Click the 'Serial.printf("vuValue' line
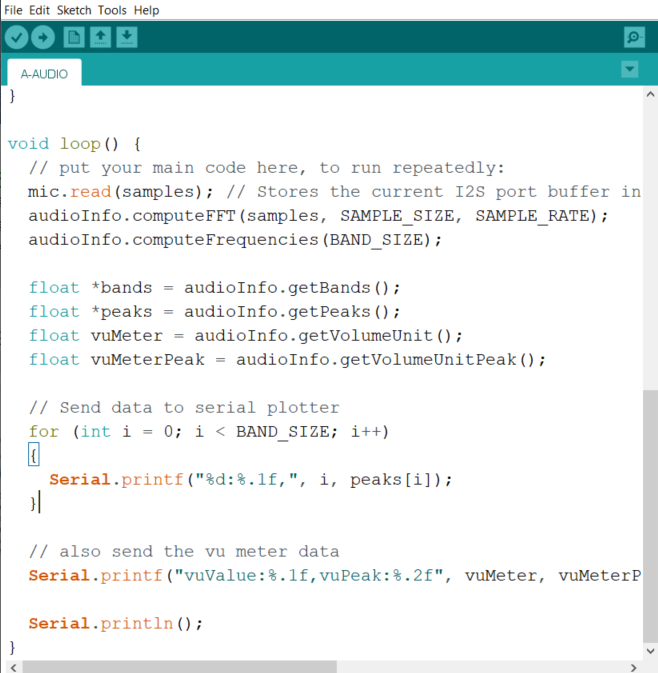The width and height of the screenshot is (658, 673). coord(335,576)
